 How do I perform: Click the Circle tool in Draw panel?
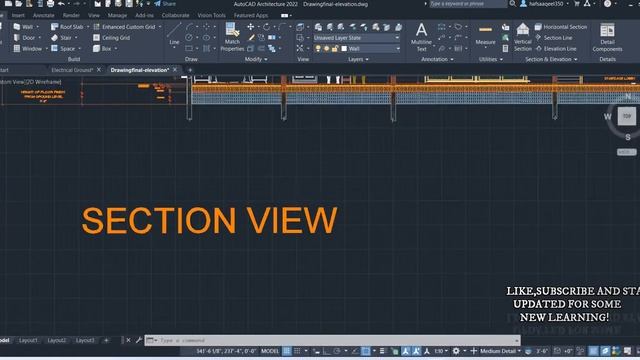point(189,38)
